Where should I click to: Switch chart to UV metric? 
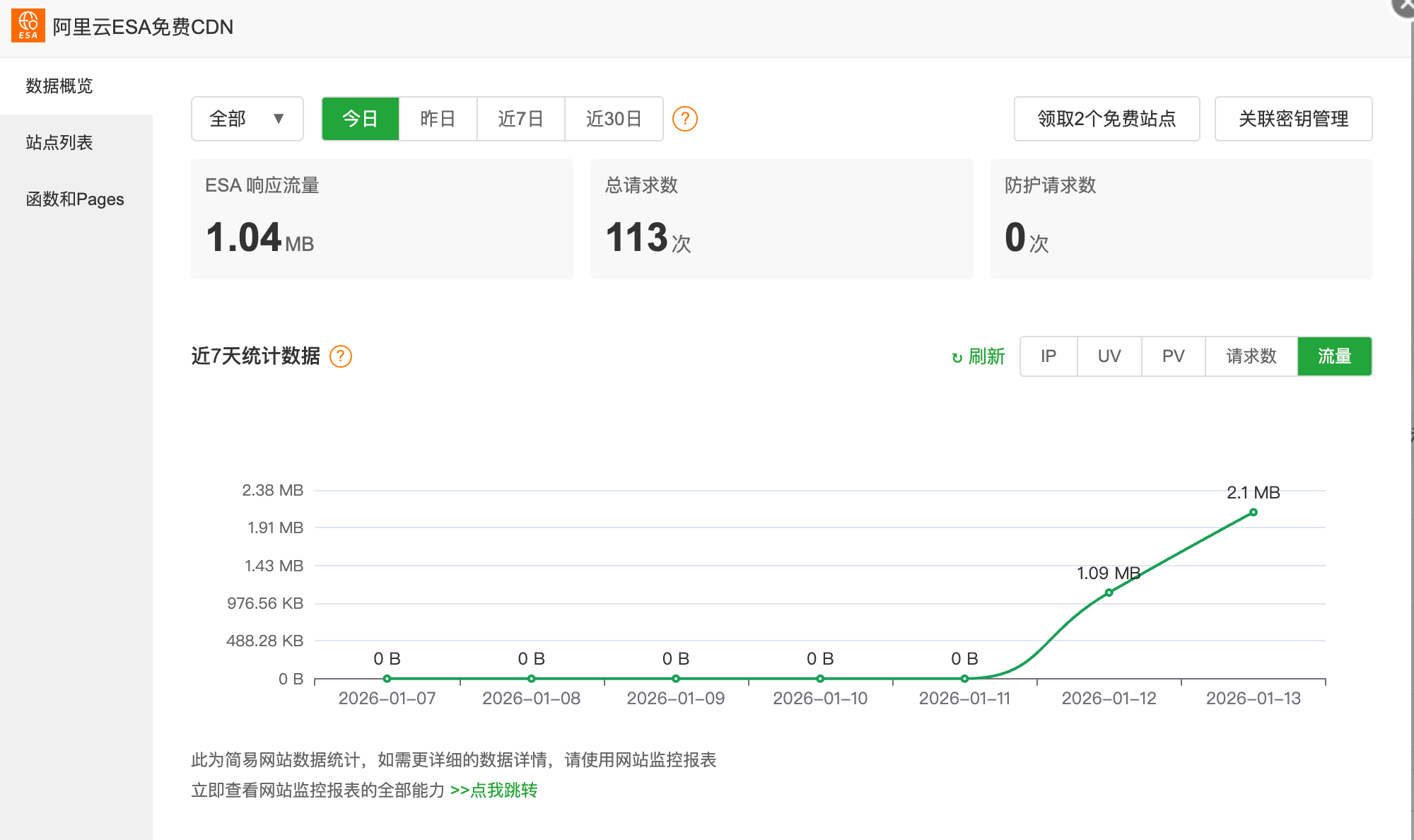click(1109, 356)
